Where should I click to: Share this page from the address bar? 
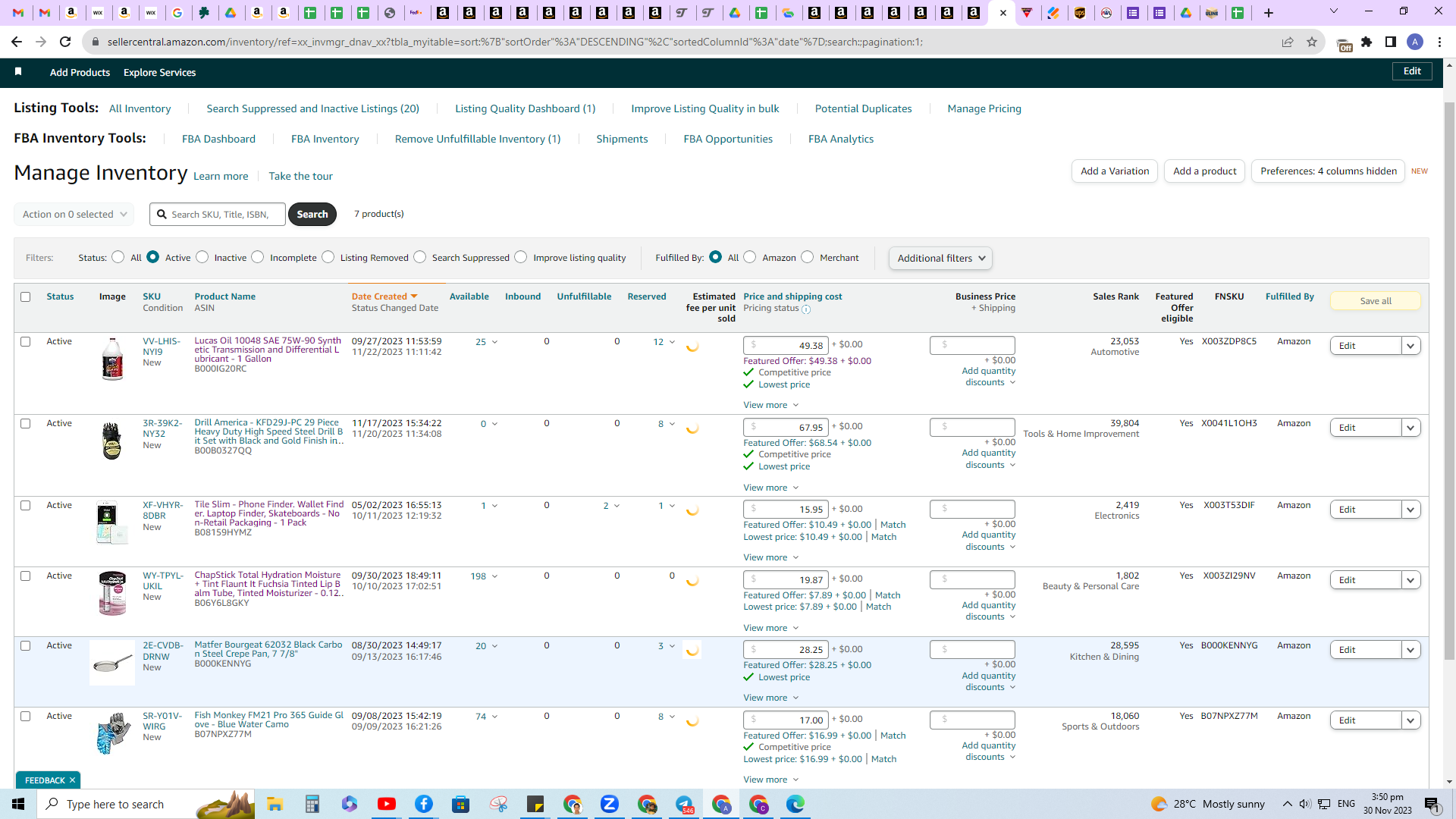click(1288, 42)
